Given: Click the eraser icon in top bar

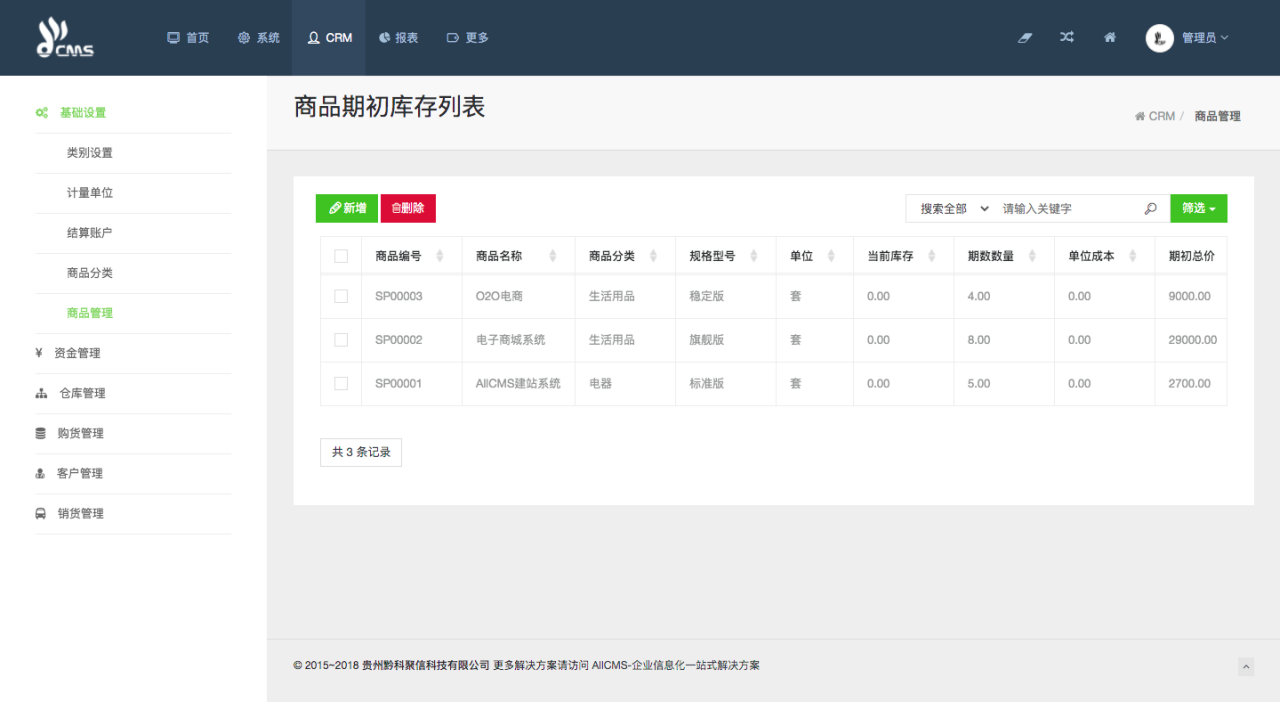Looking at the screenshot, I should tap(1024, 38).
